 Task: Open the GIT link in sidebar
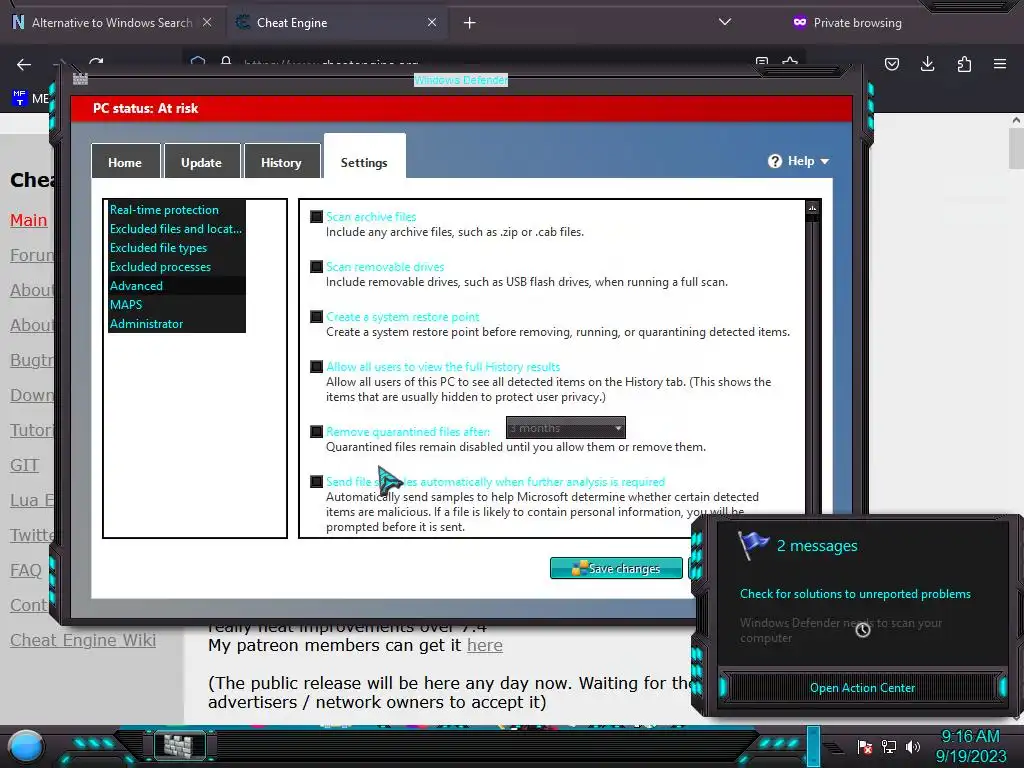tap(25, 465)
